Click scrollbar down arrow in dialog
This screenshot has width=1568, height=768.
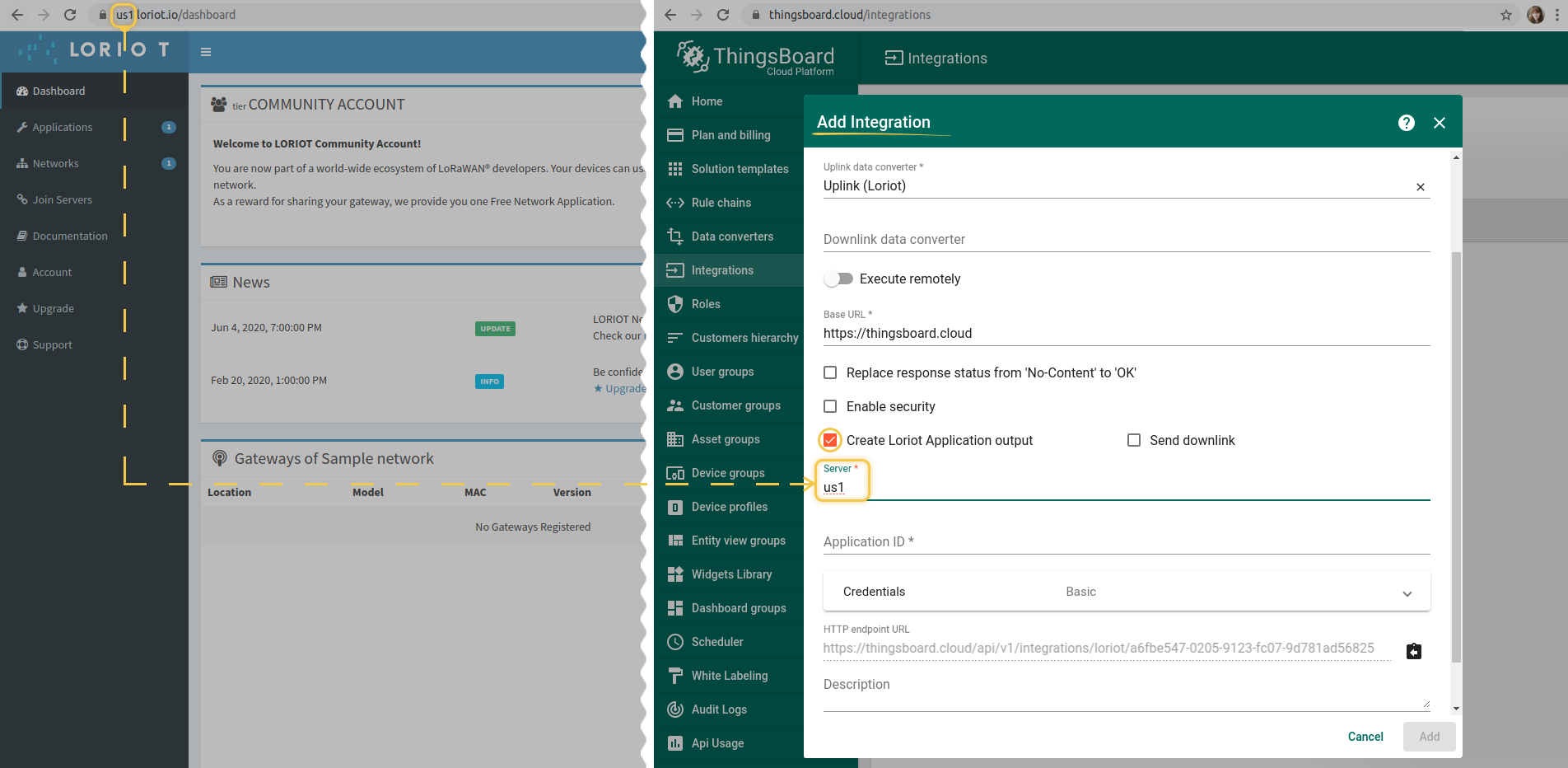[1456, 708]
